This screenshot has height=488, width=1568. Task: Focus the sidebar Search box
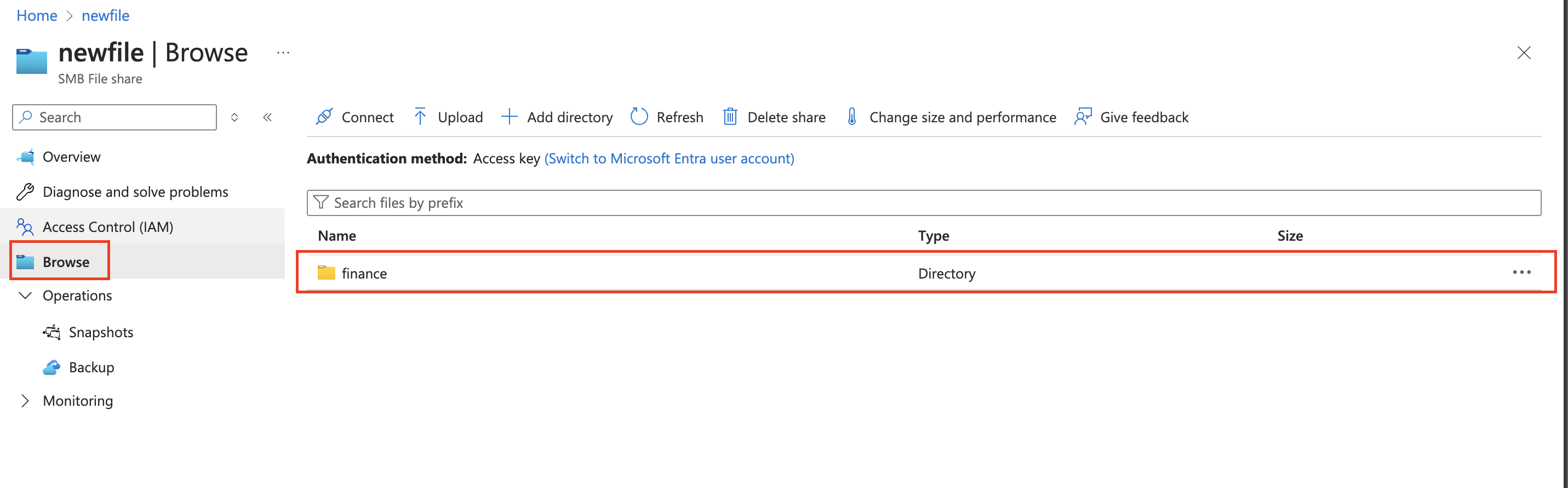coord(115,117)
